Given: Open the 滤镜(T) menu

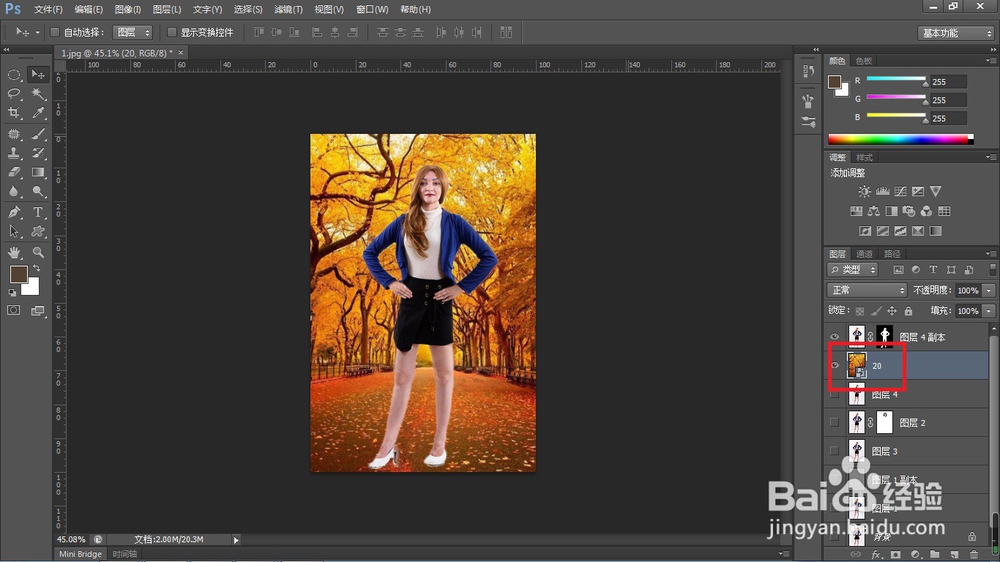Looking at the screenshot, I should (288, 10).
